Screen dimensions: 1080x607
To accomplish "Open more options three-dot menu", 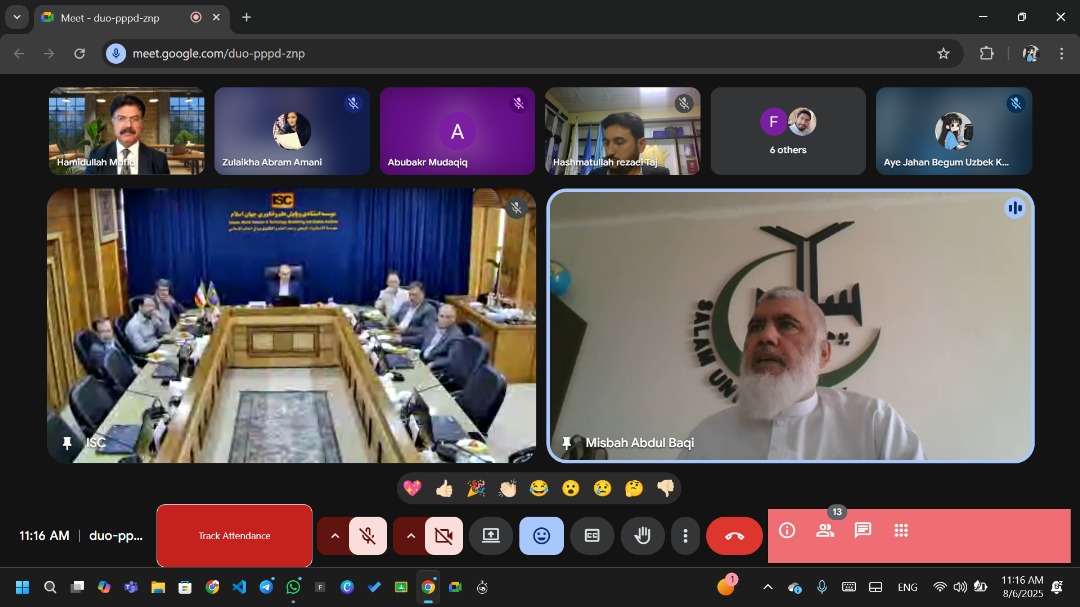I will (x=685, y=536).
